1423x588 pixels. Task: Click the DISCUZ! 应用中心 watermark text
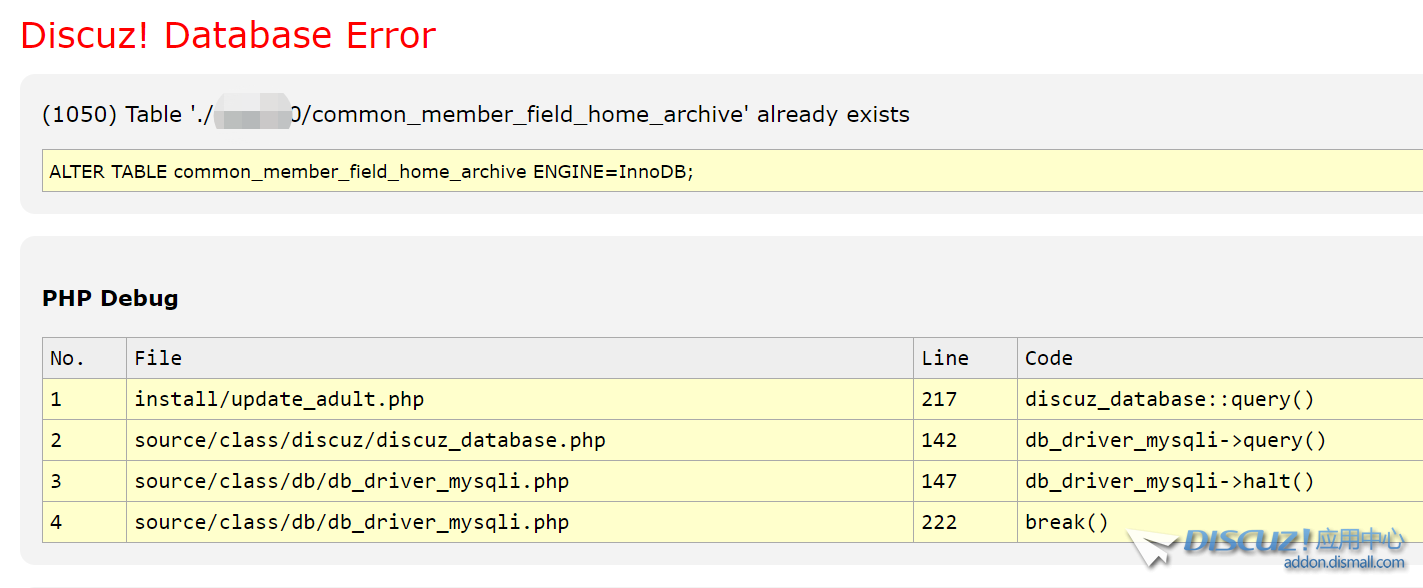[x=1294, y=541]
